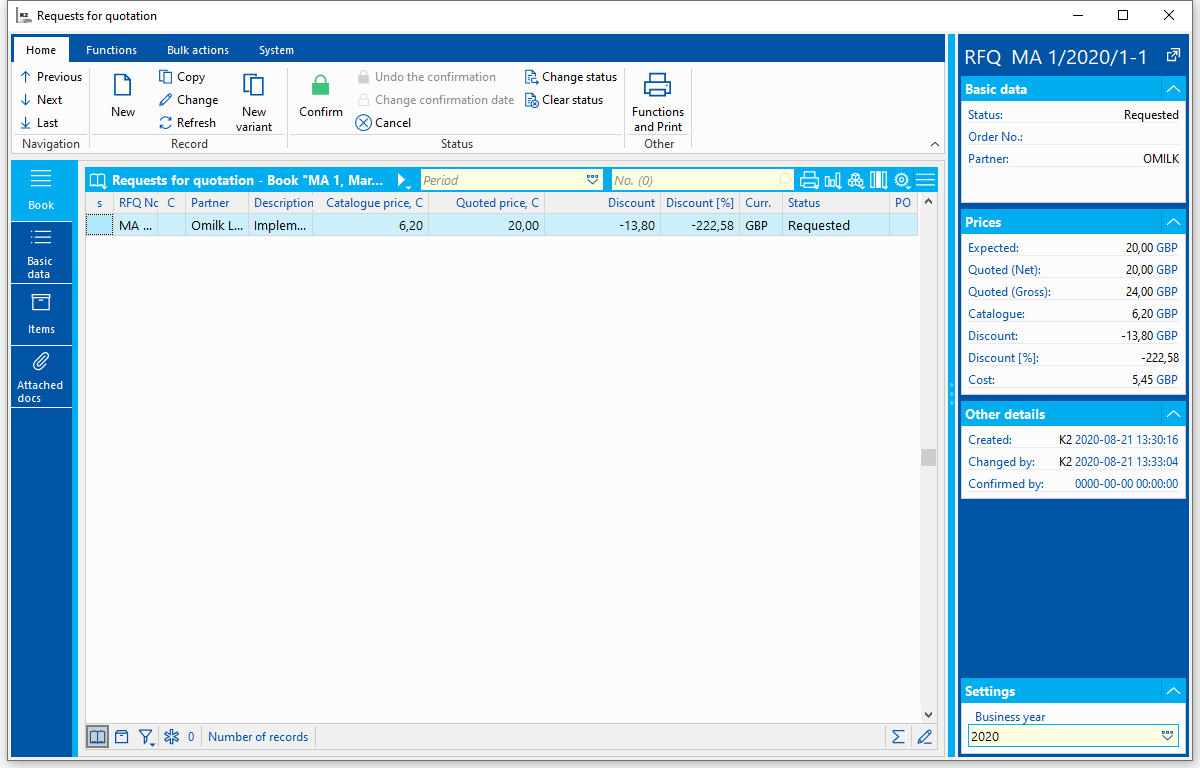Switch to the Functions ribbon tab
This screenshot has height=768, width=1200.
[111, 50]
